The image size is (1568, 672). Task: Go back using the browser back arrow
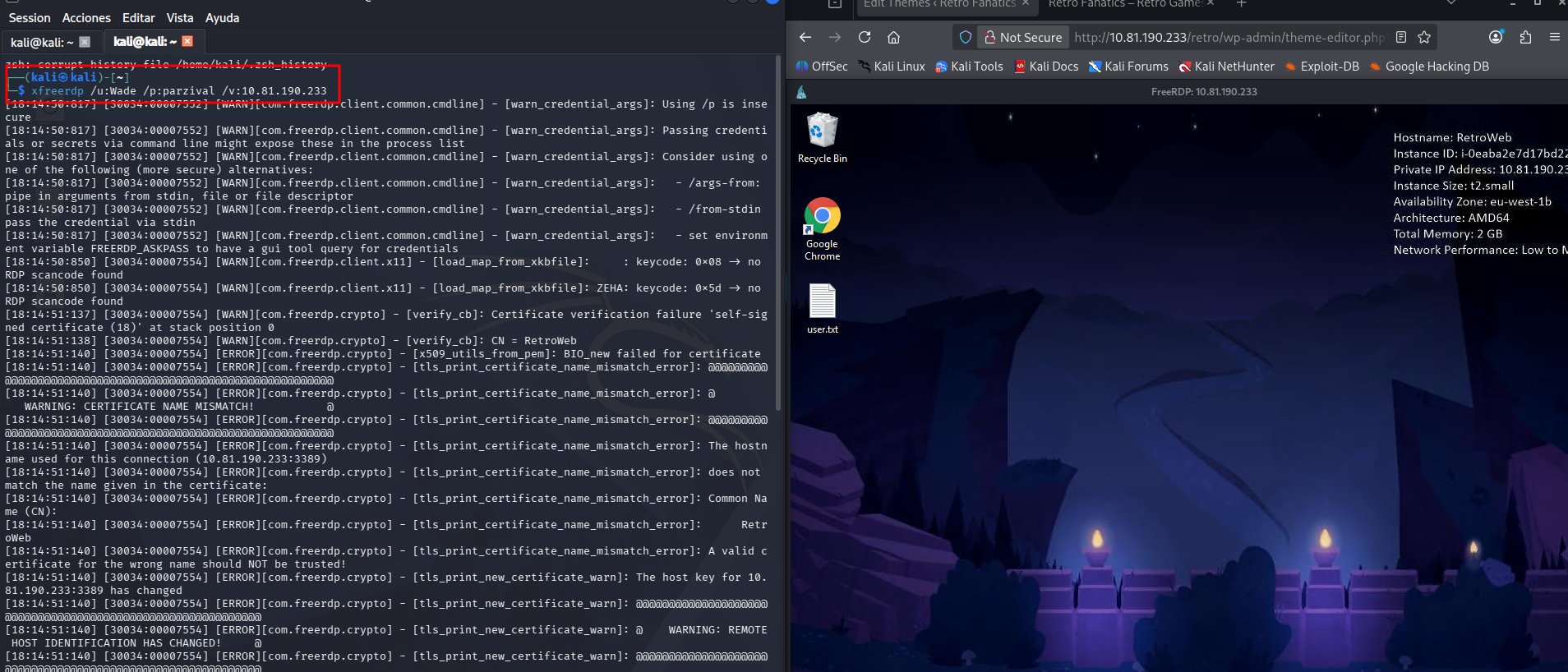pos(805,37)
